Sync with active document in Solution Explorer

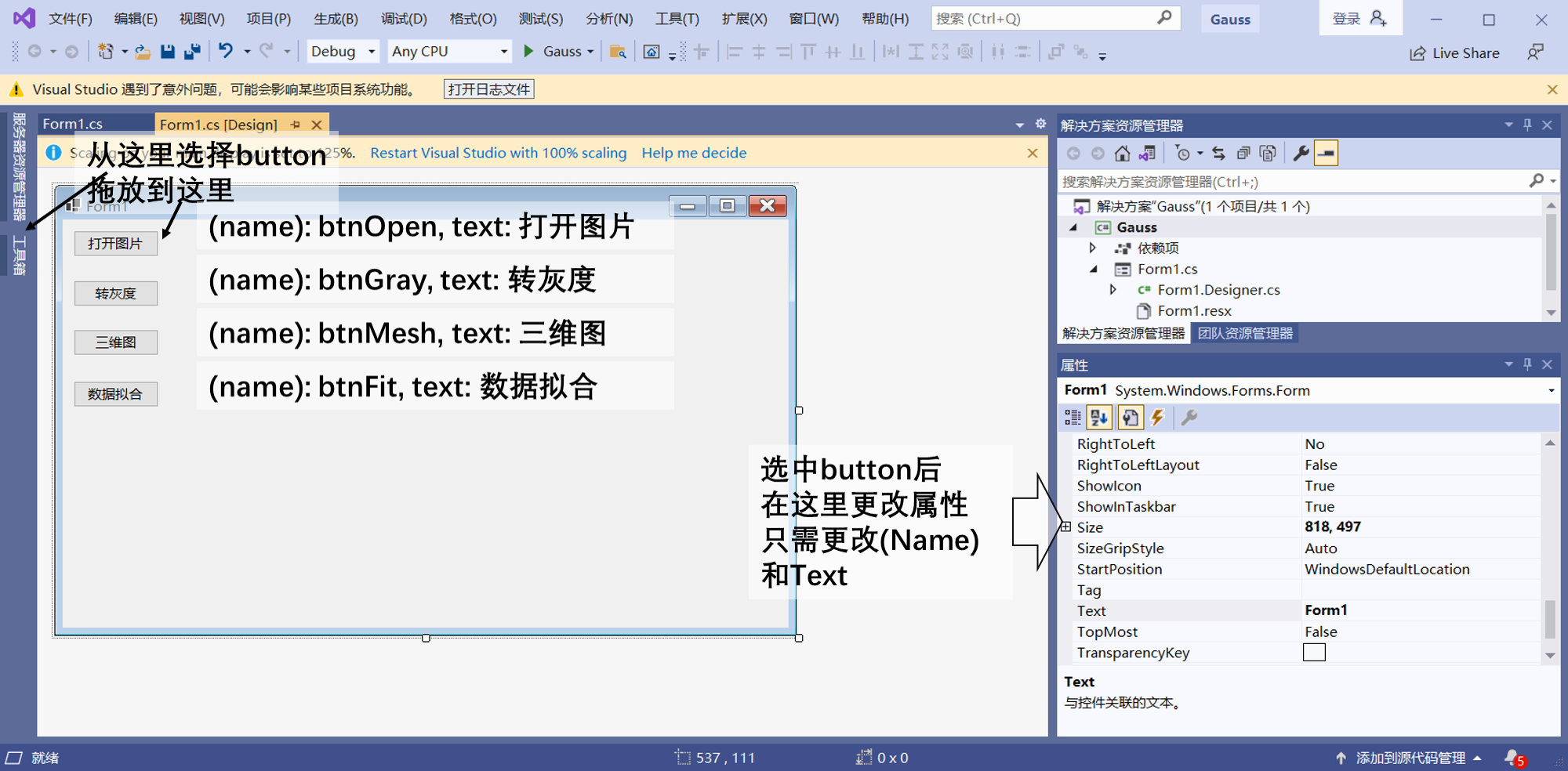1218,154
